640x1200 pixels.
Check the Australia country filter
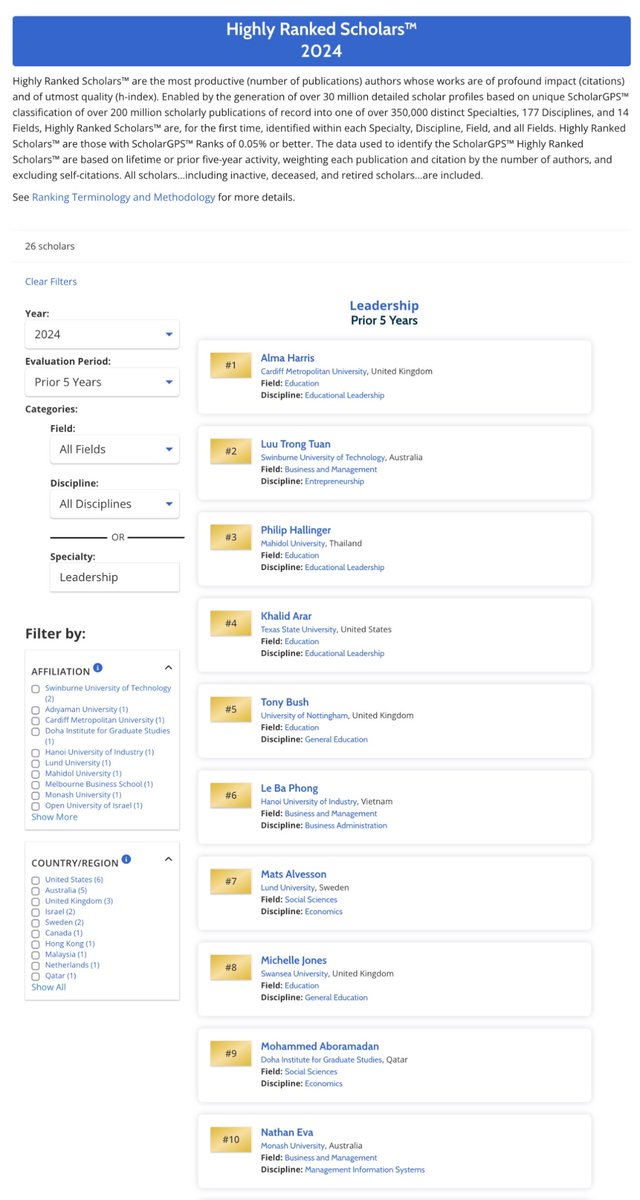coord(36,891)
